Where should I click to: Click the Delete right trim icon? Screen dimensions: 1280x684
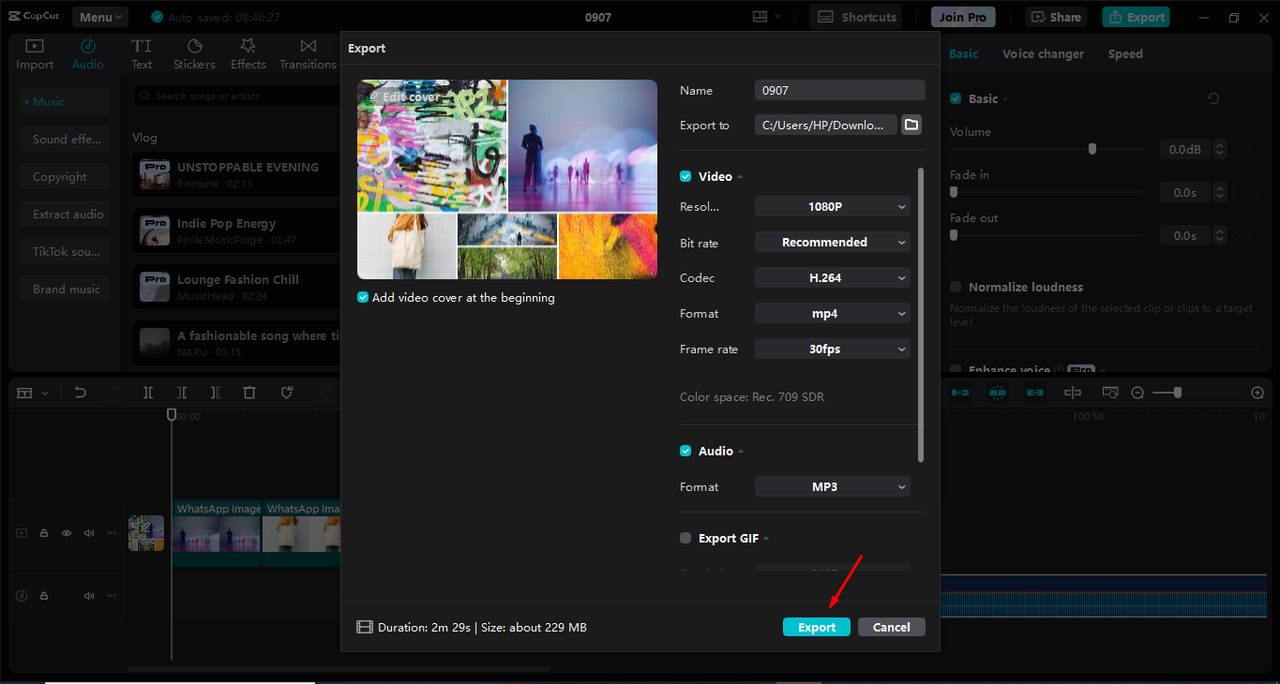point(215,393)
